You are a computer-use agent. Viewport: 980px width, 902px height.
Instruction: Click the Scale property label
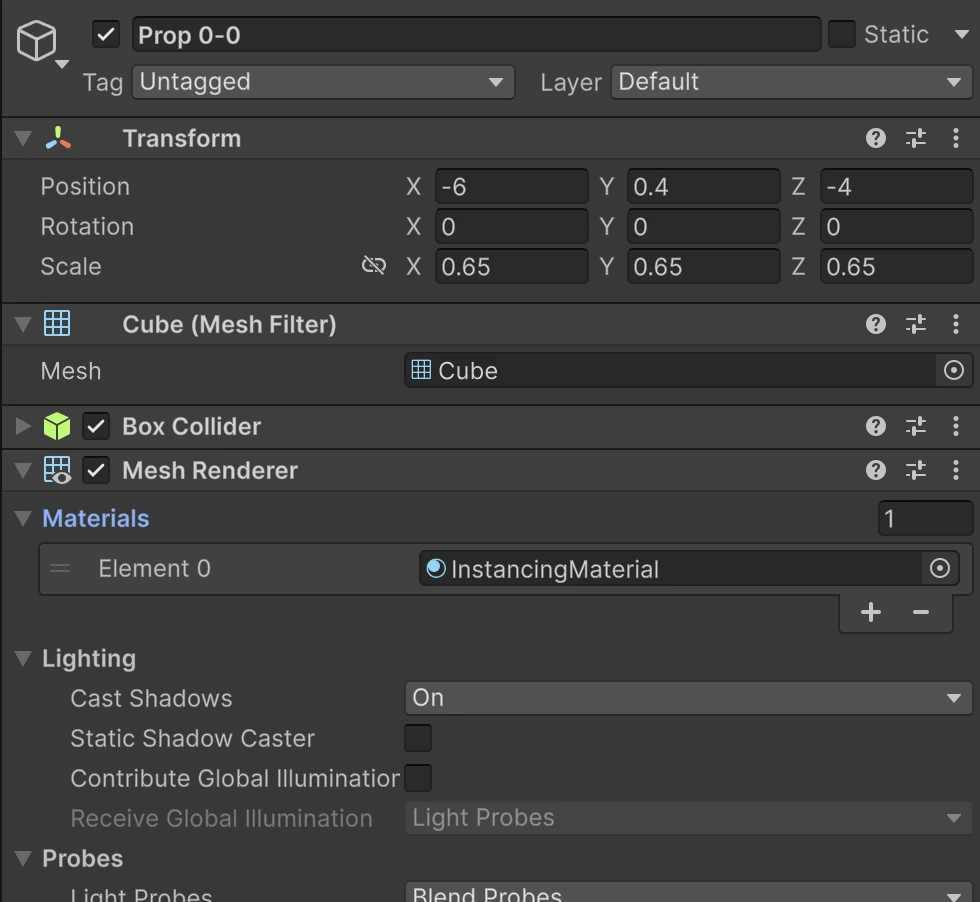tap(71, 266)
